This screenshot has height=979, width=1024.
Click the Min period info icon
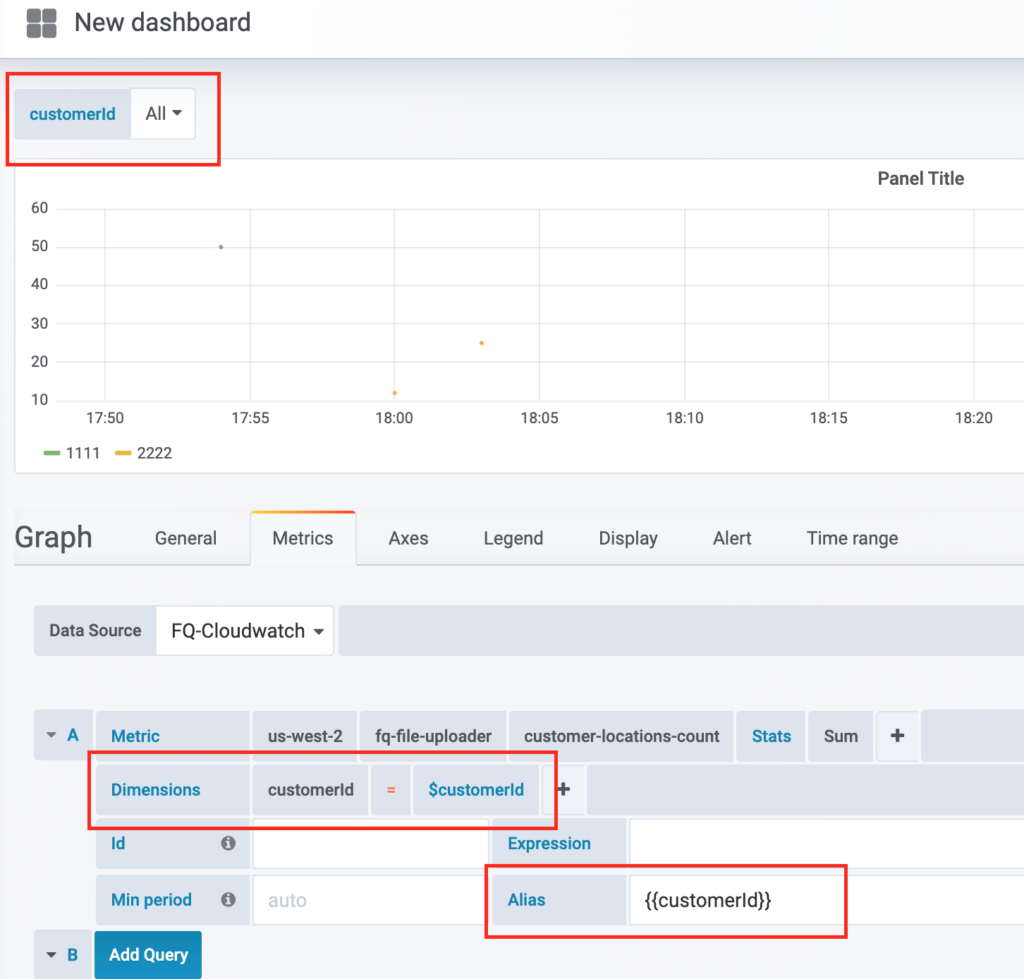[x=228, y=899]
